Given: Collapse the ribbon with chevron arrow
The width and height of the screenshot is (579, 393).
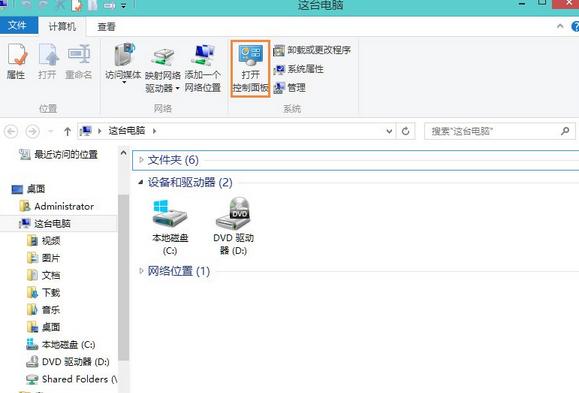Looking at the screenshot, I should tap(560, 26).
